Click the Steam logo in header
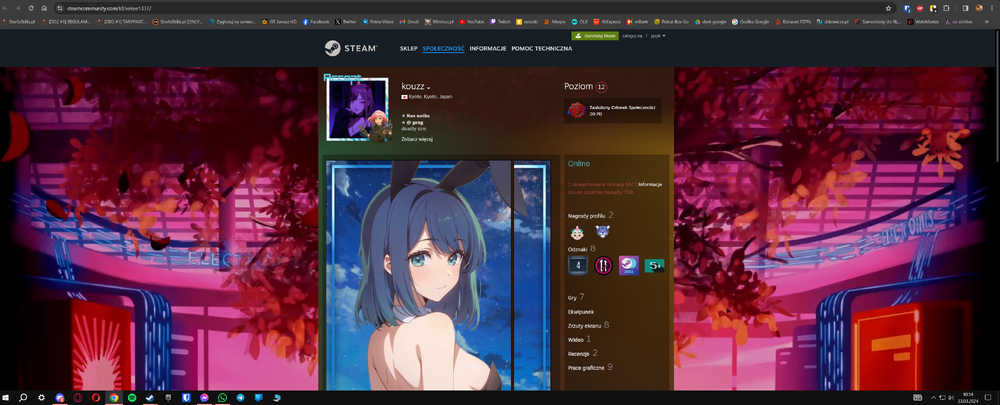The height and width of the screenshot is (405, 1000). coord(351,48)
